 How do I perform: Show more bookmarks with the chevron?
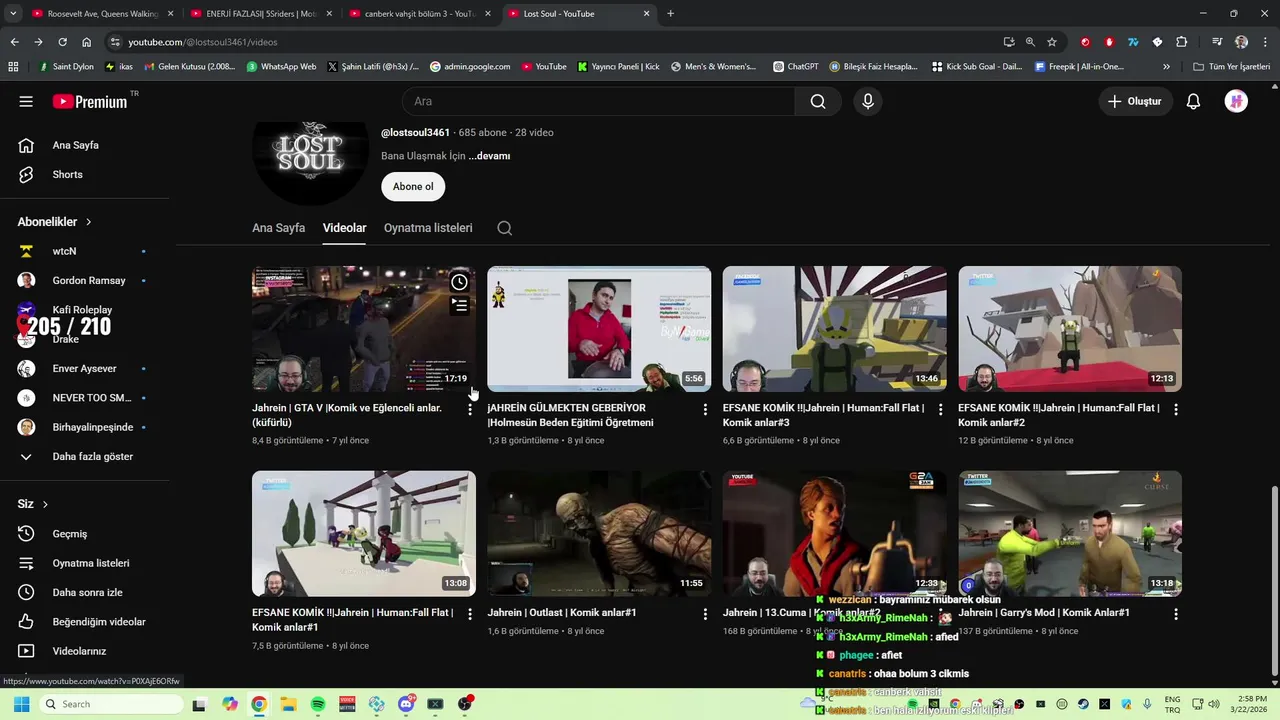(1166, 67)
